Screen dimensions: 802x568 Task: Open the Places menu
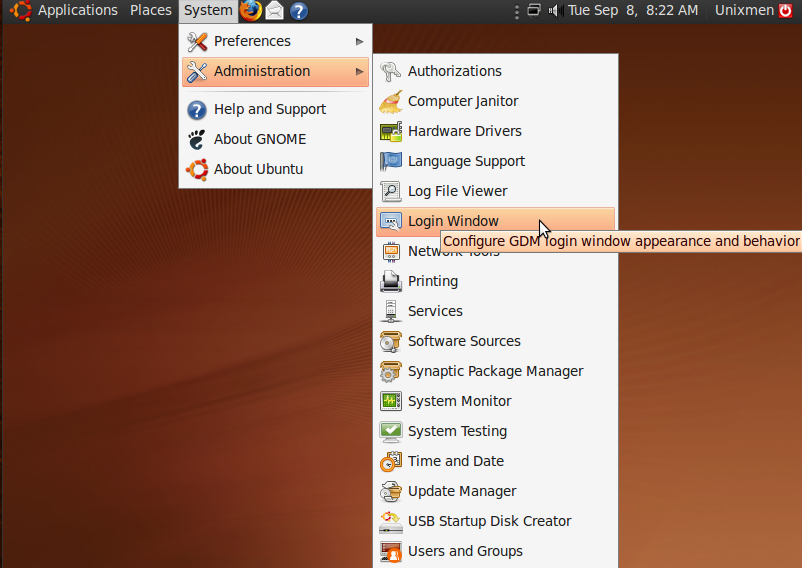click(x=150, y=10)
